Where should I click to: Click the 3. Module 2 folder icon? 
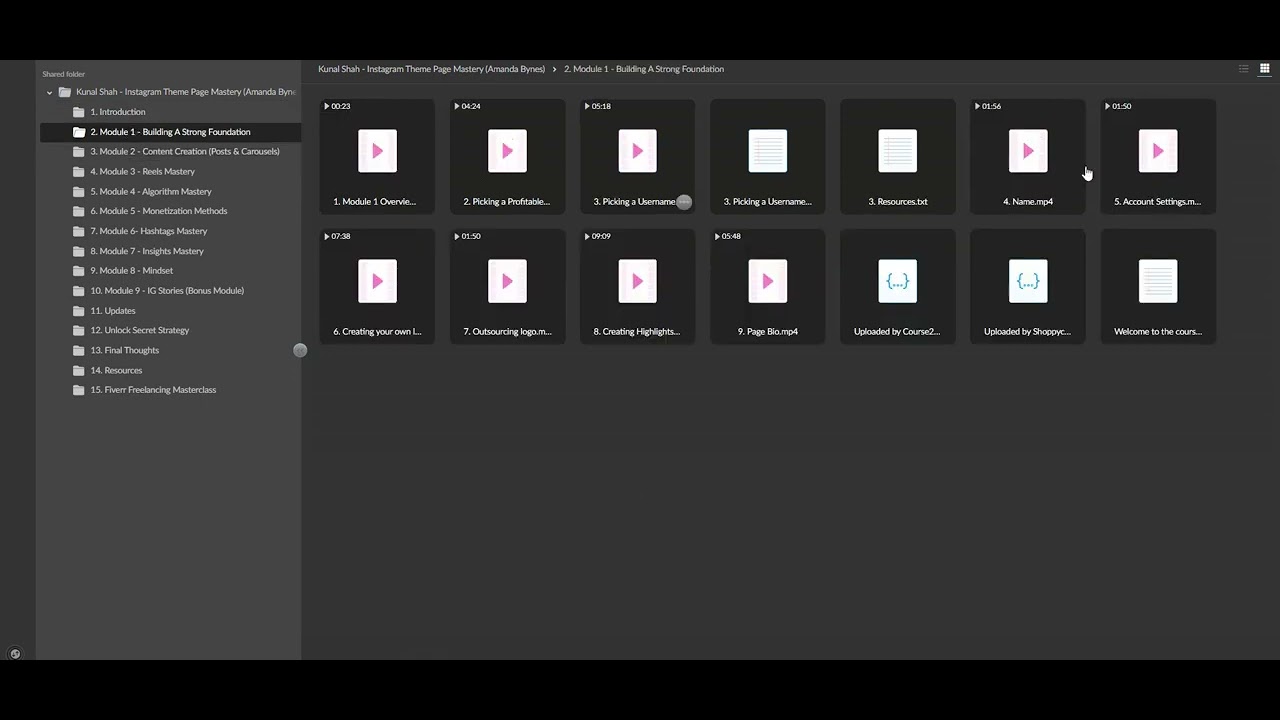(79, 152)
